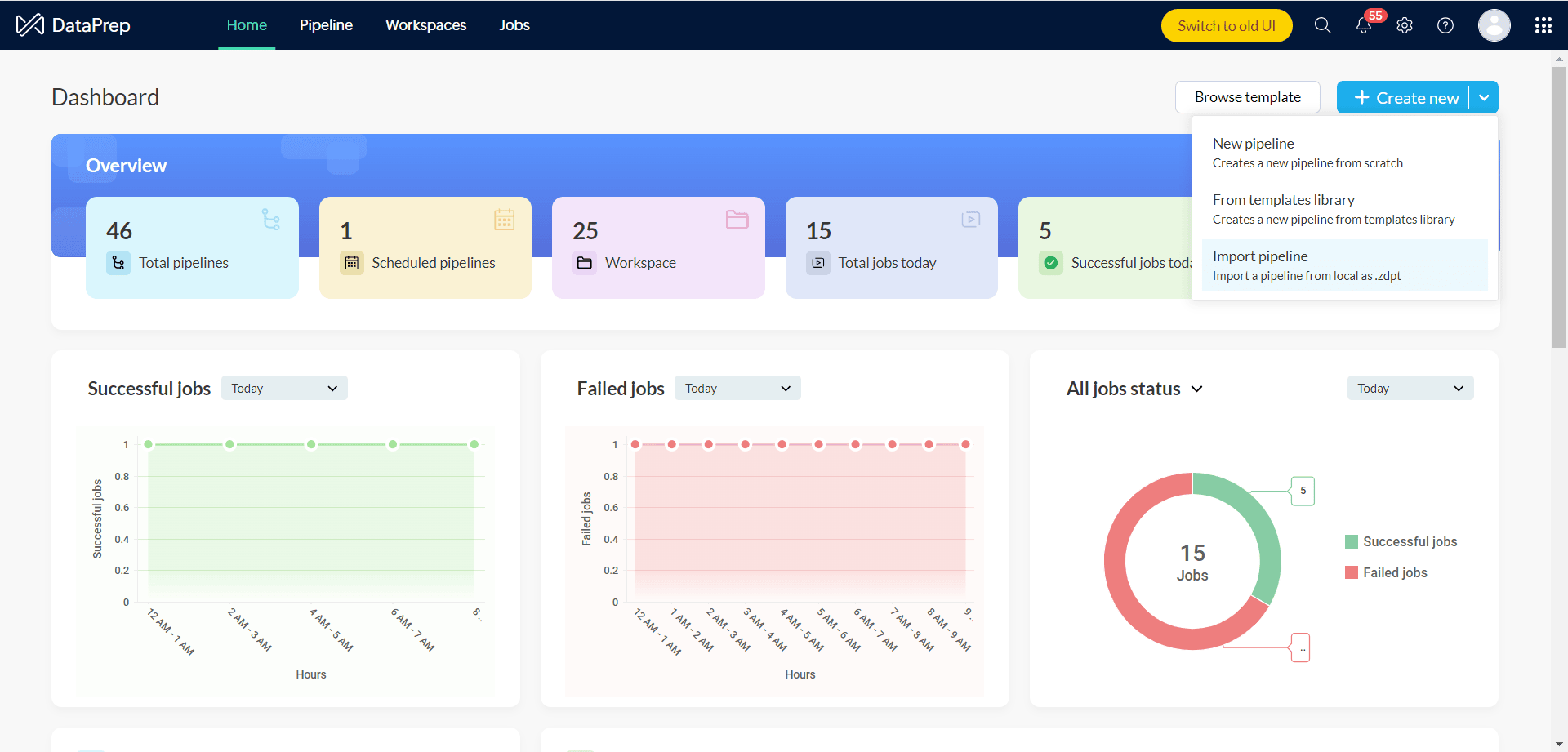Expand the Successful jobs Today dropdown
Viewport: 1568px width, 752px height.
pos(284,389)
